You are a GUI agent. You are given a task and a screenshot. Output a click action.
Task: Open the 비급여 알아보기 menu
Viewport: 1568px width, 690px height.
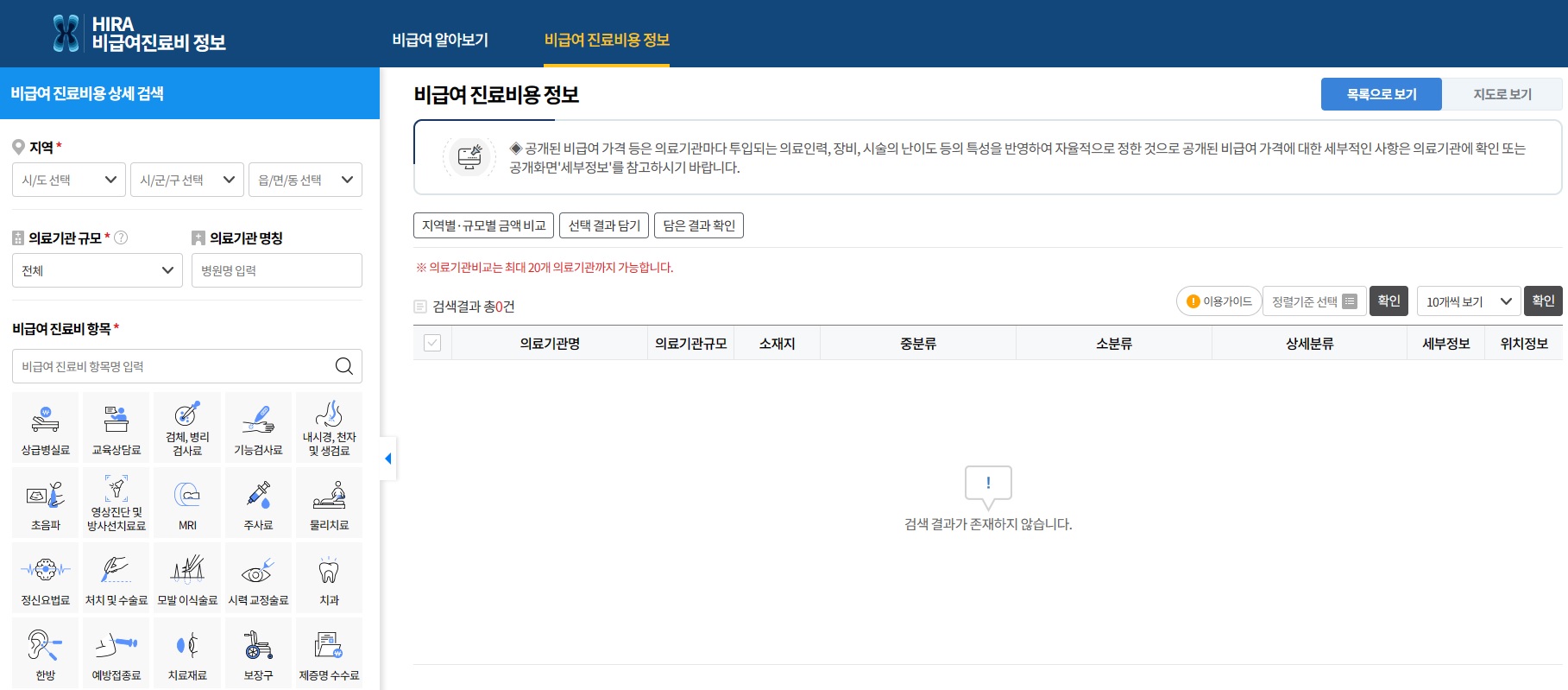(440, 40)
